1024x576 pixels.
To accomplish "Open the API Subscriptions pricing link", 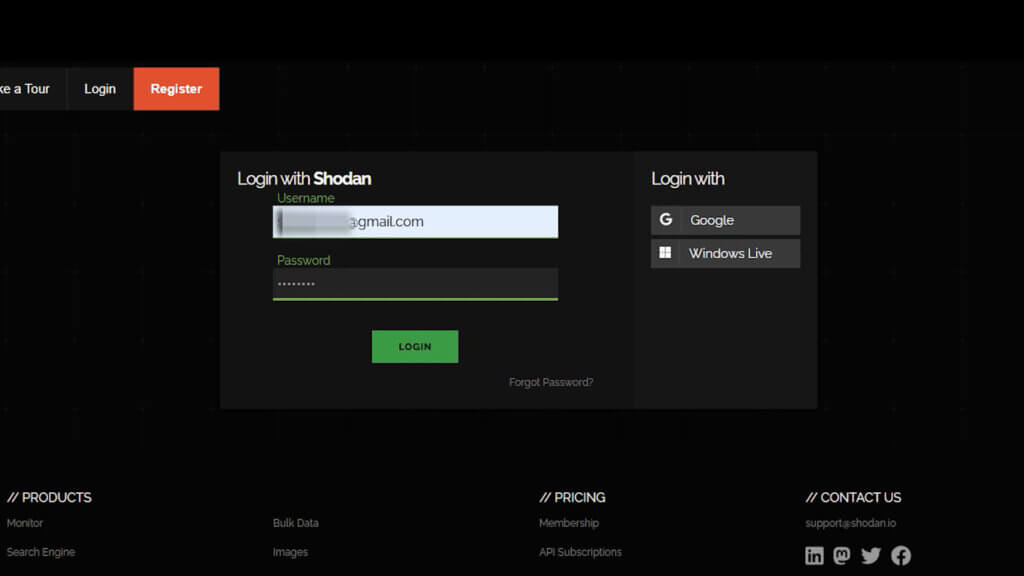I will click(581, 551).
